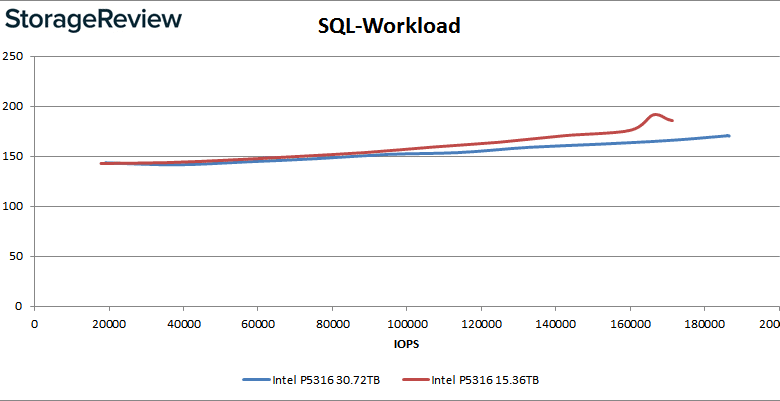The height and width of the screenshot is (401, 780).
Task: Click the 160000 x-axis label
Action: (630, 324)
